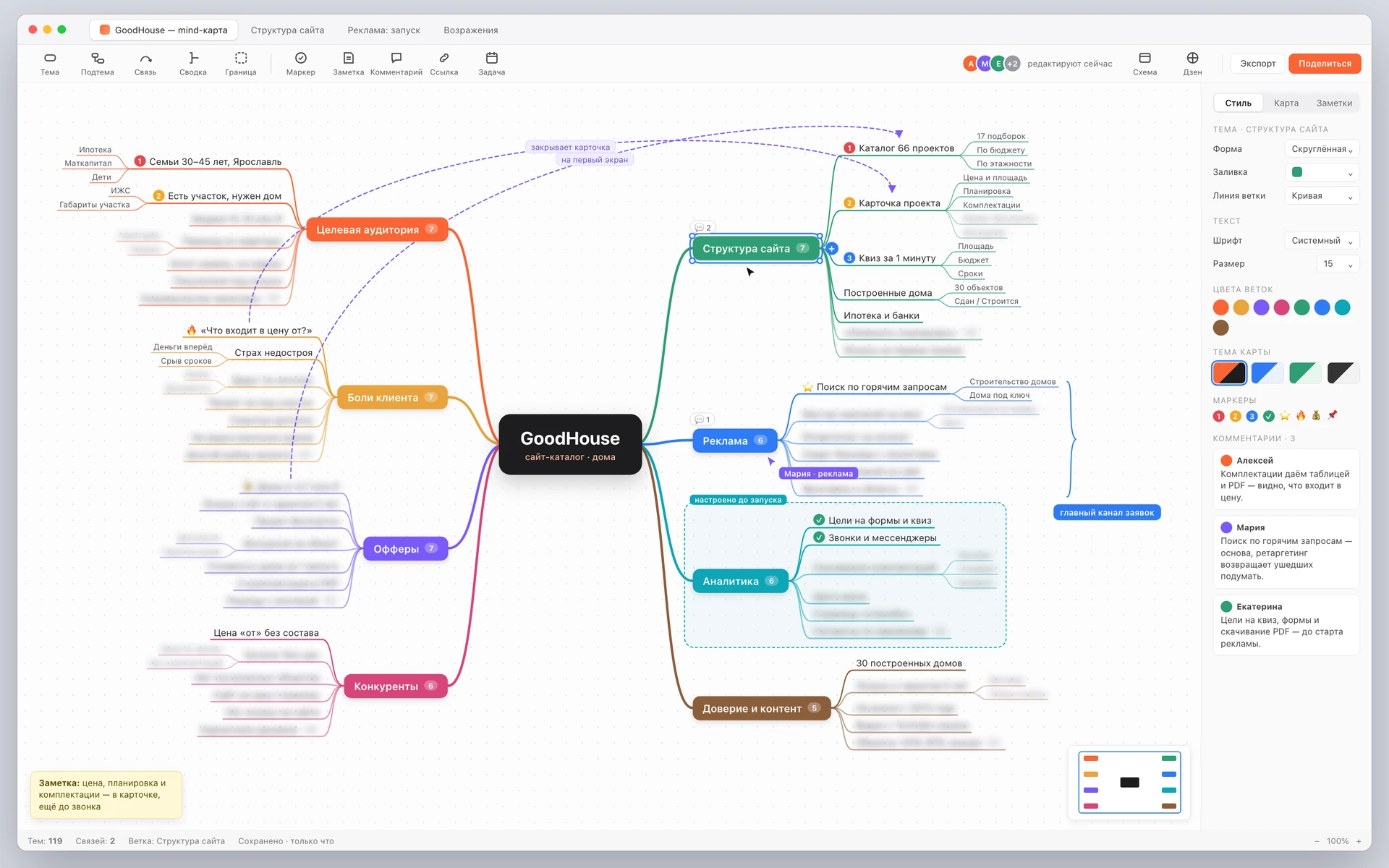Open comment bubble above Реклама node
The width and height of the screenshot is (1389, 868).
click(x=702, y=420)
